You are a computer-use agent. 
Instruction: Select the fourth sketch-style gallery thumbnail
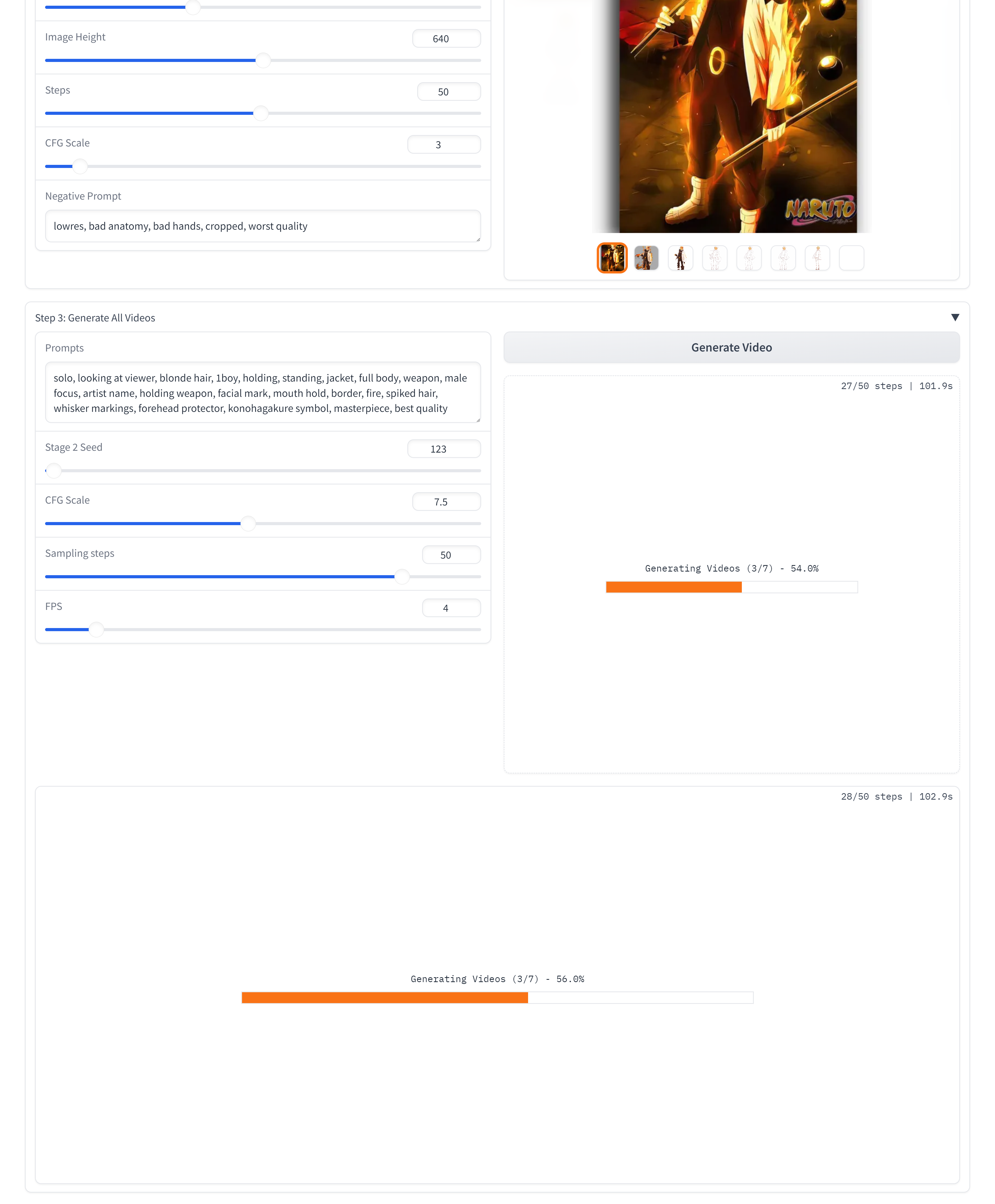click(715, 258)
